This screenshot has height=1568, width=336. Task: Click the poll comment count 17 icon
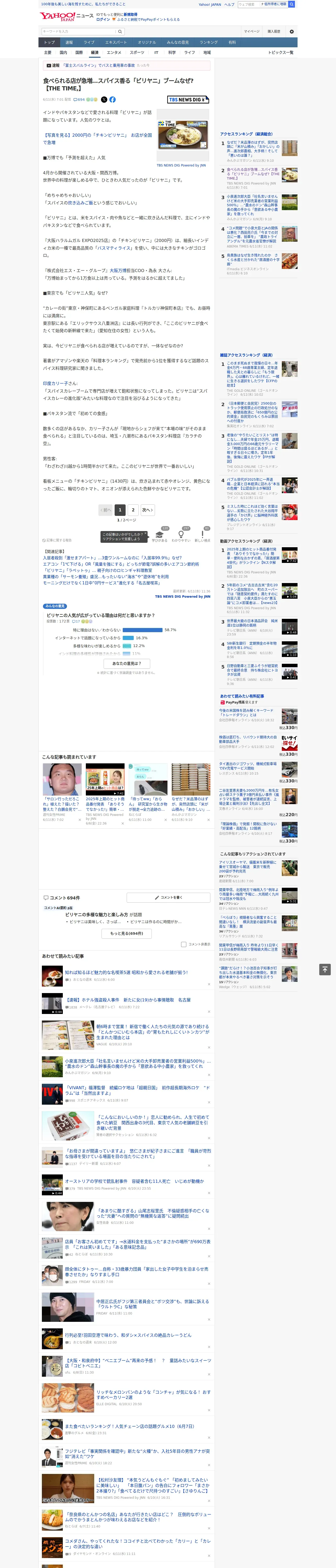coord(76,621)
